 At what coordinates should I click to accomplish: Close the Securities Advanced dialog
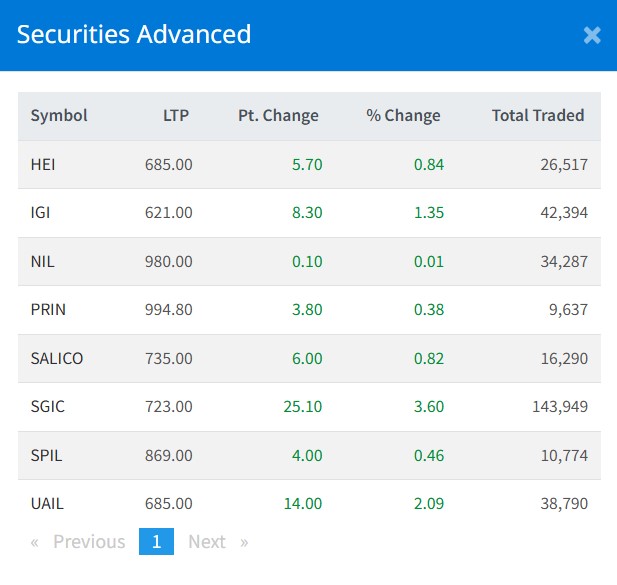point(592,35)
